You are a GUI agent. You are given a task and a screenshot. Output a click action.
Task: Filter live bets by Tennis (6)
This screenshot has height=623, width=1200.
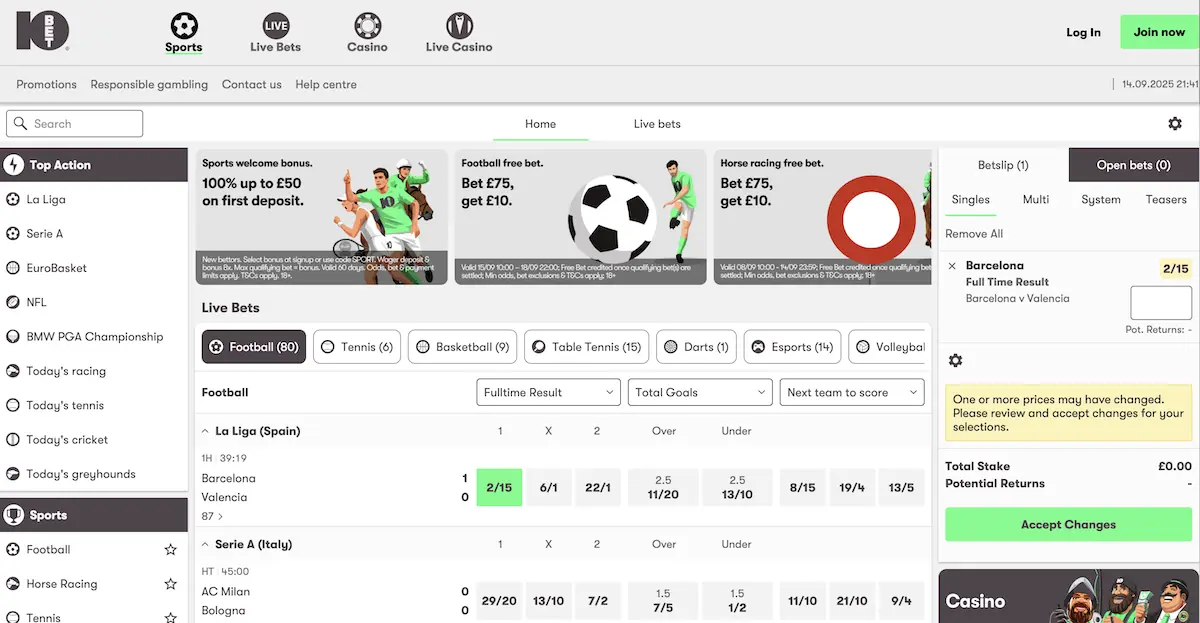[357, 347]
